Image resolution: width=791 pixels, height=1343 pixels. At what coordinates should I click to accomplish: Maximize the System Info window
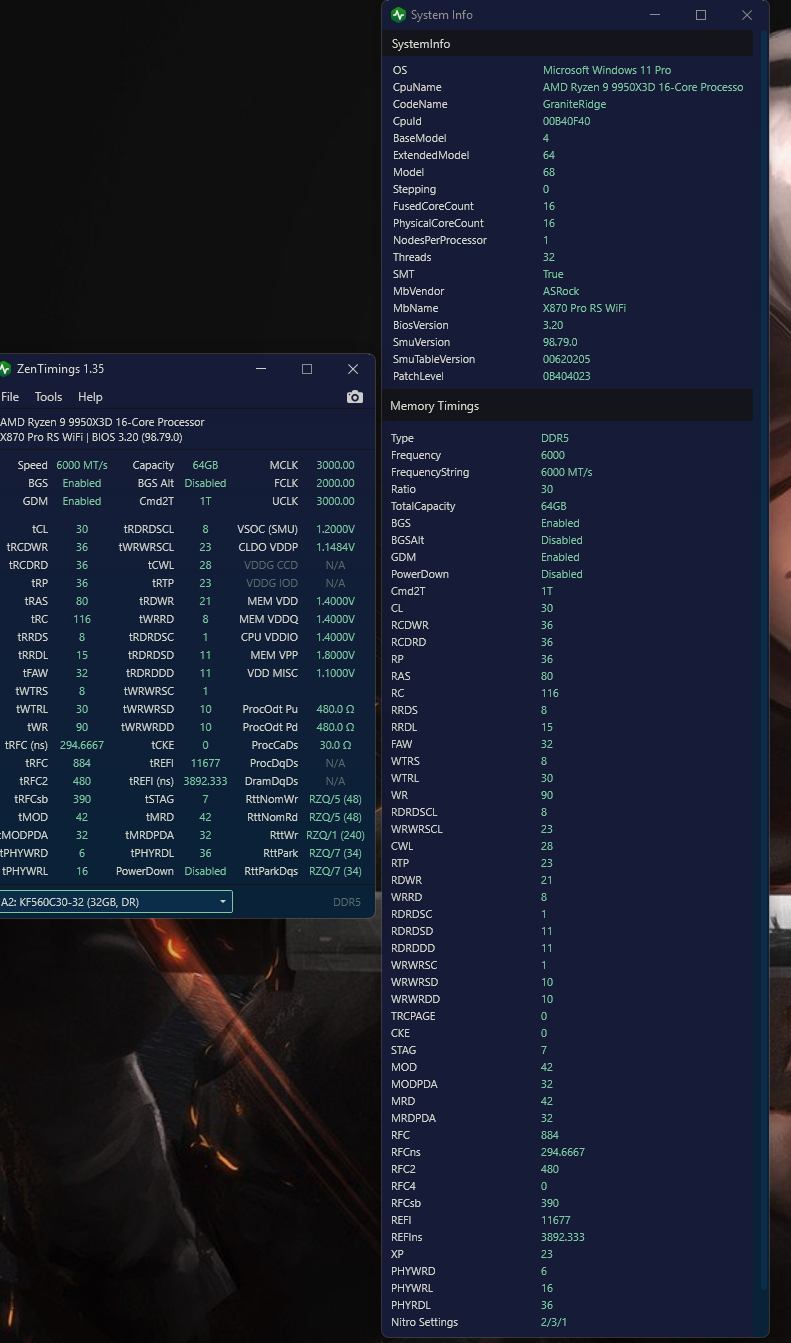click(701, 15)
